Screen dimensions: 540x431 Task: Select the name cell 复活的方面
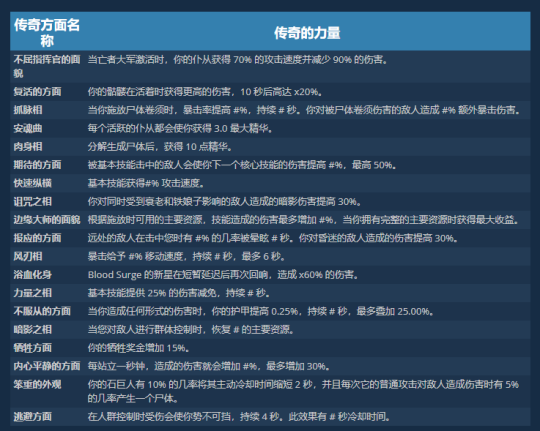[x=38, y=92]
